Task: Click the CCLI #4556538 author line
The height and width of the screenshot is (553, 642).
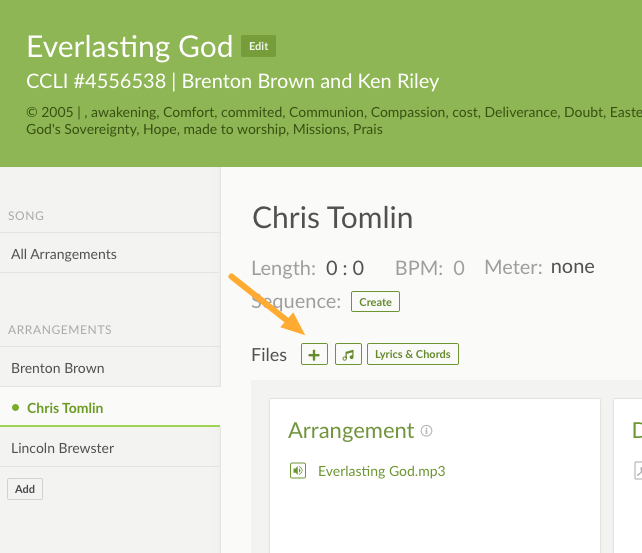Action: 233,81
